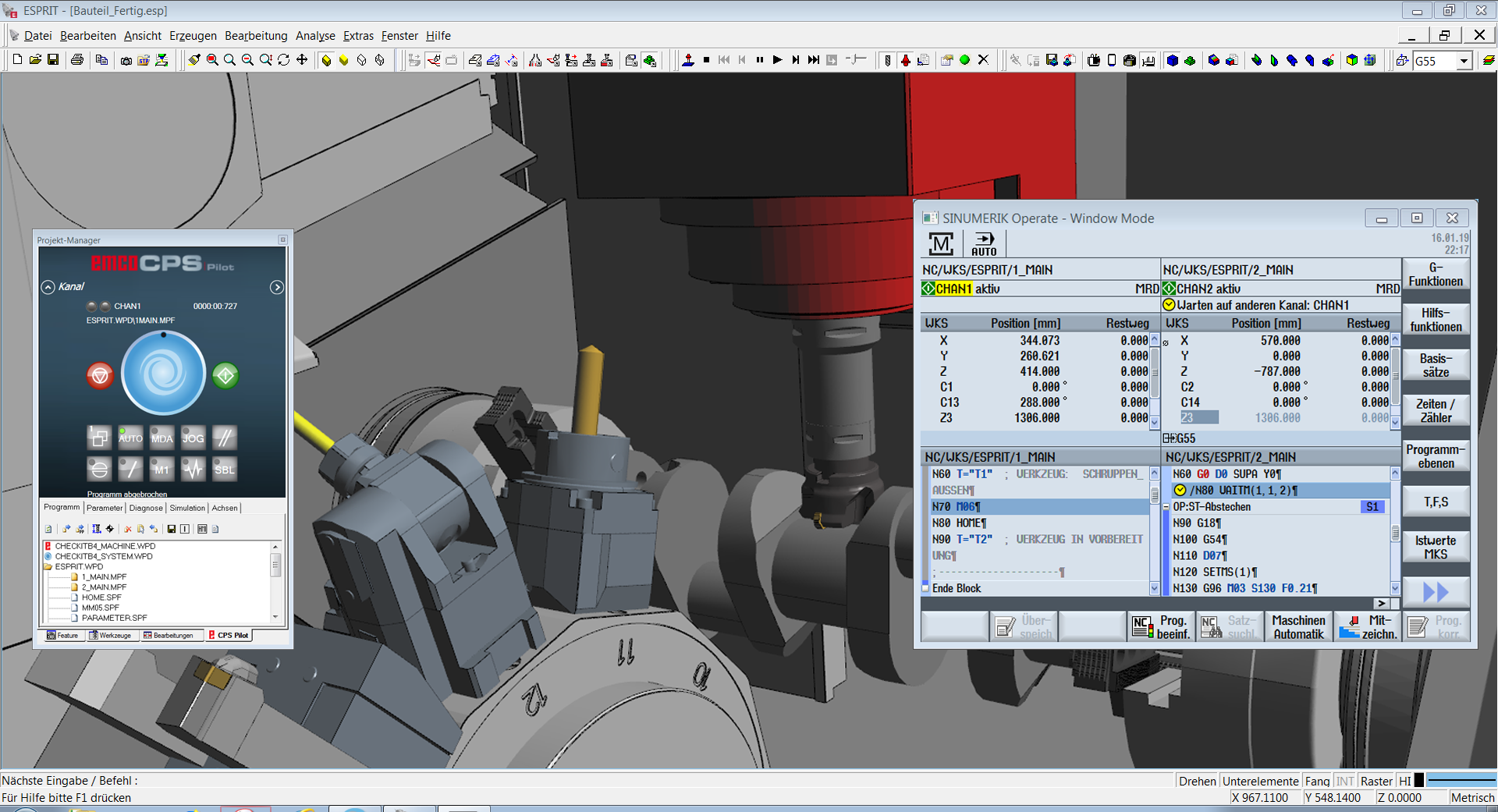Click the machine M icon in SINUMERIK header
The image size is (1498, 812).
pos(942,244)
